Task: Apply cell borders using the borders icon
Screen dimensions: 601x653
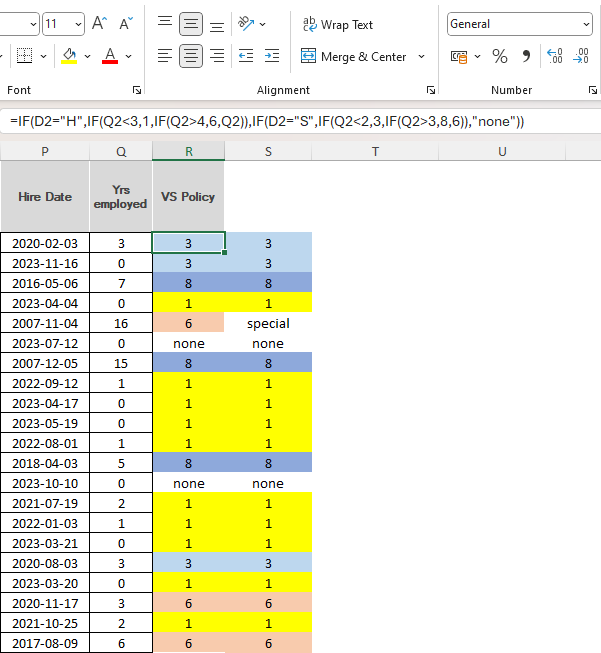Action: [x=24, y=56]
